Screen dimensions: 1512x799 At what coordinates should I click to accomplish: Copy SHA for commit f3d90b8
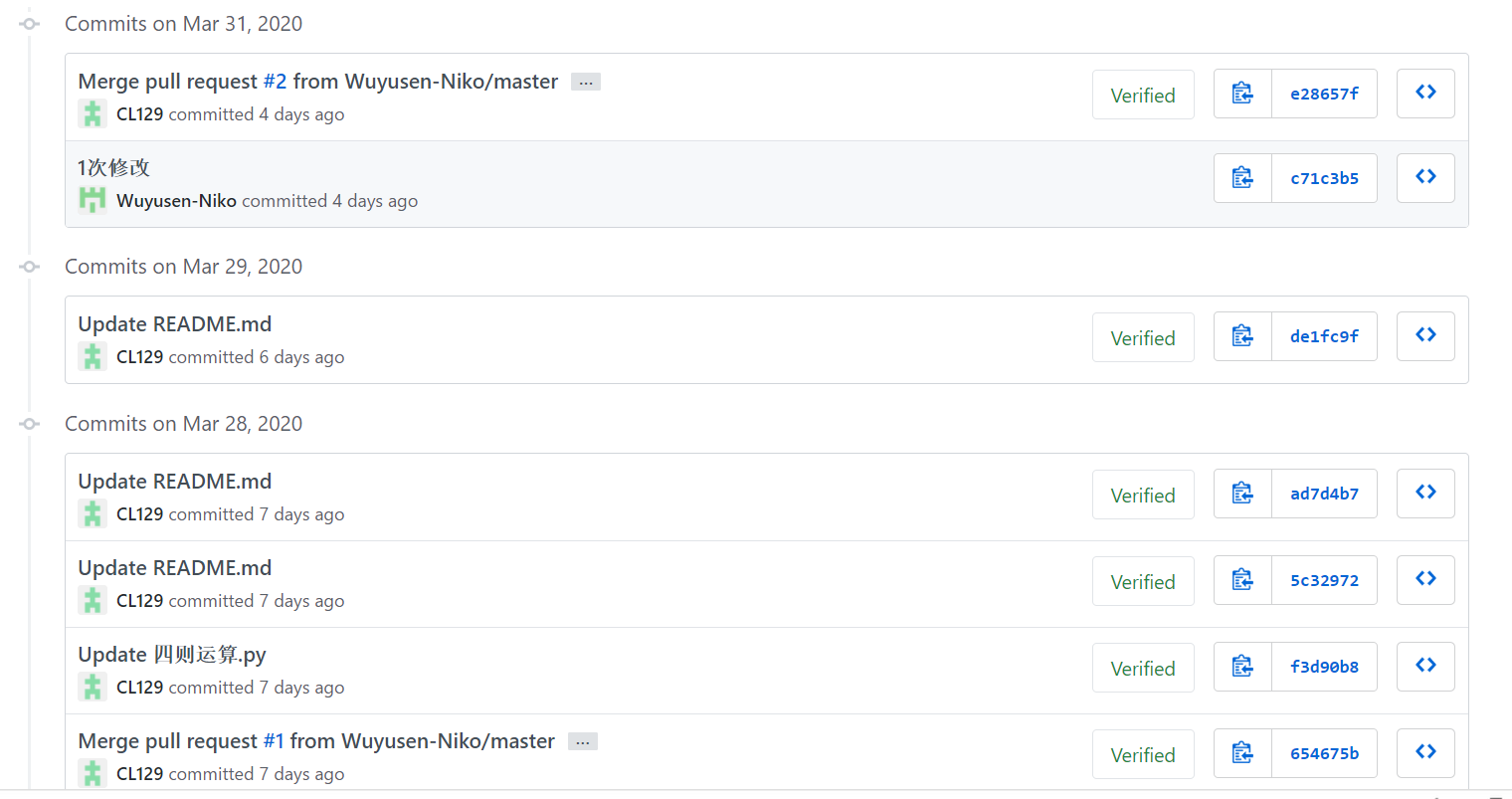(x=1242, y=667)
